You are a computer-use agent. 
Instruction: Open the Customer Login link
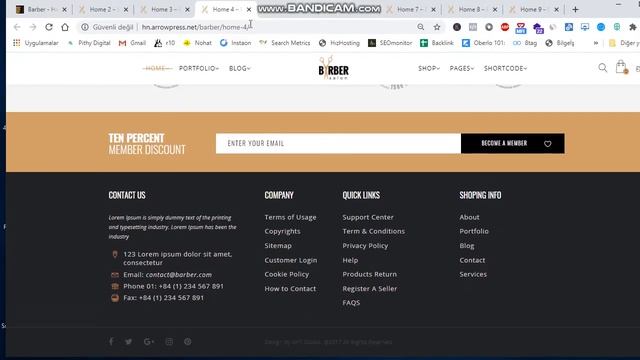291,260
